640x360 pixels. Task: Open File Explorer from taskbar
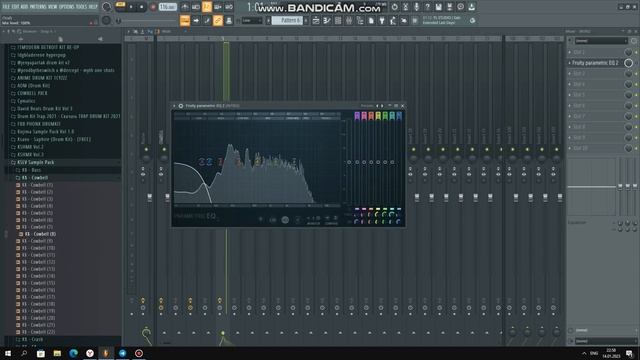pos(57,353)
